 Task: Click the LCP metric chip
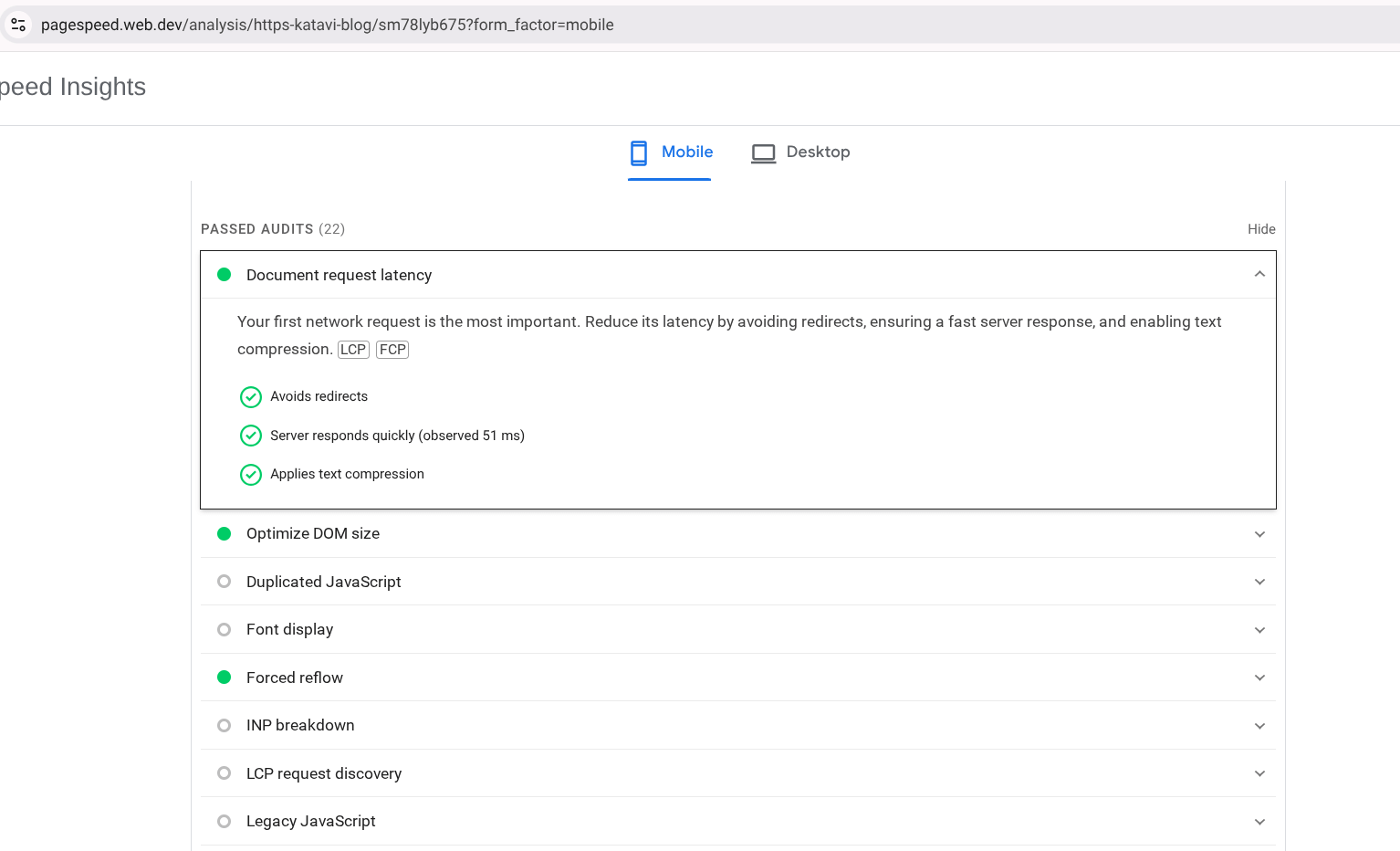tap(353, 349)
